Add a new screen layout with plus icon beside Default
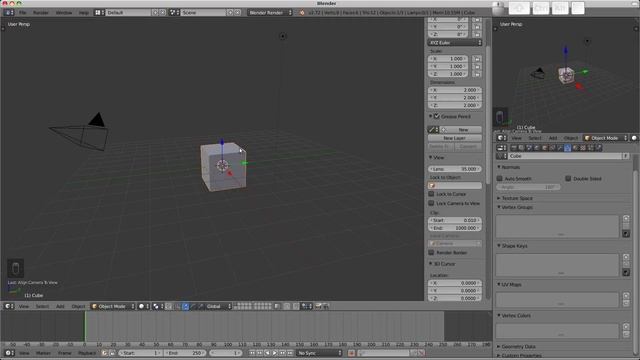 pos(155,13)
